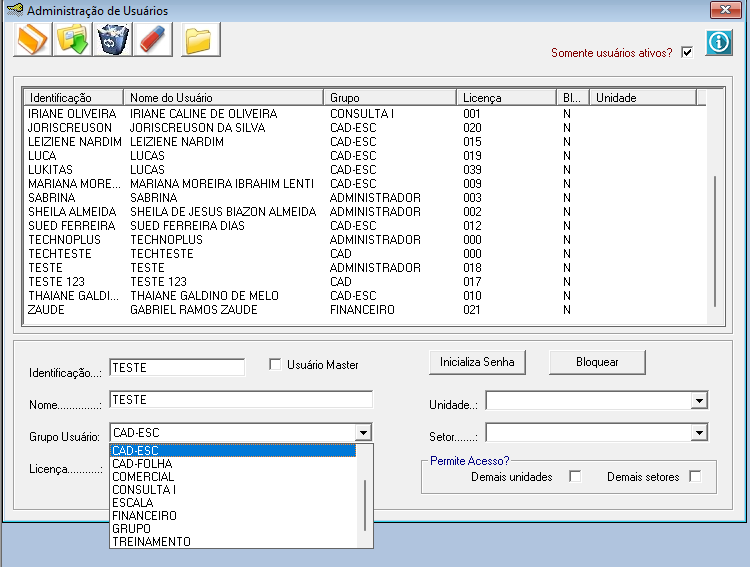Sort by the Identificação column header

pyautogui.click(x=74, y=98)
